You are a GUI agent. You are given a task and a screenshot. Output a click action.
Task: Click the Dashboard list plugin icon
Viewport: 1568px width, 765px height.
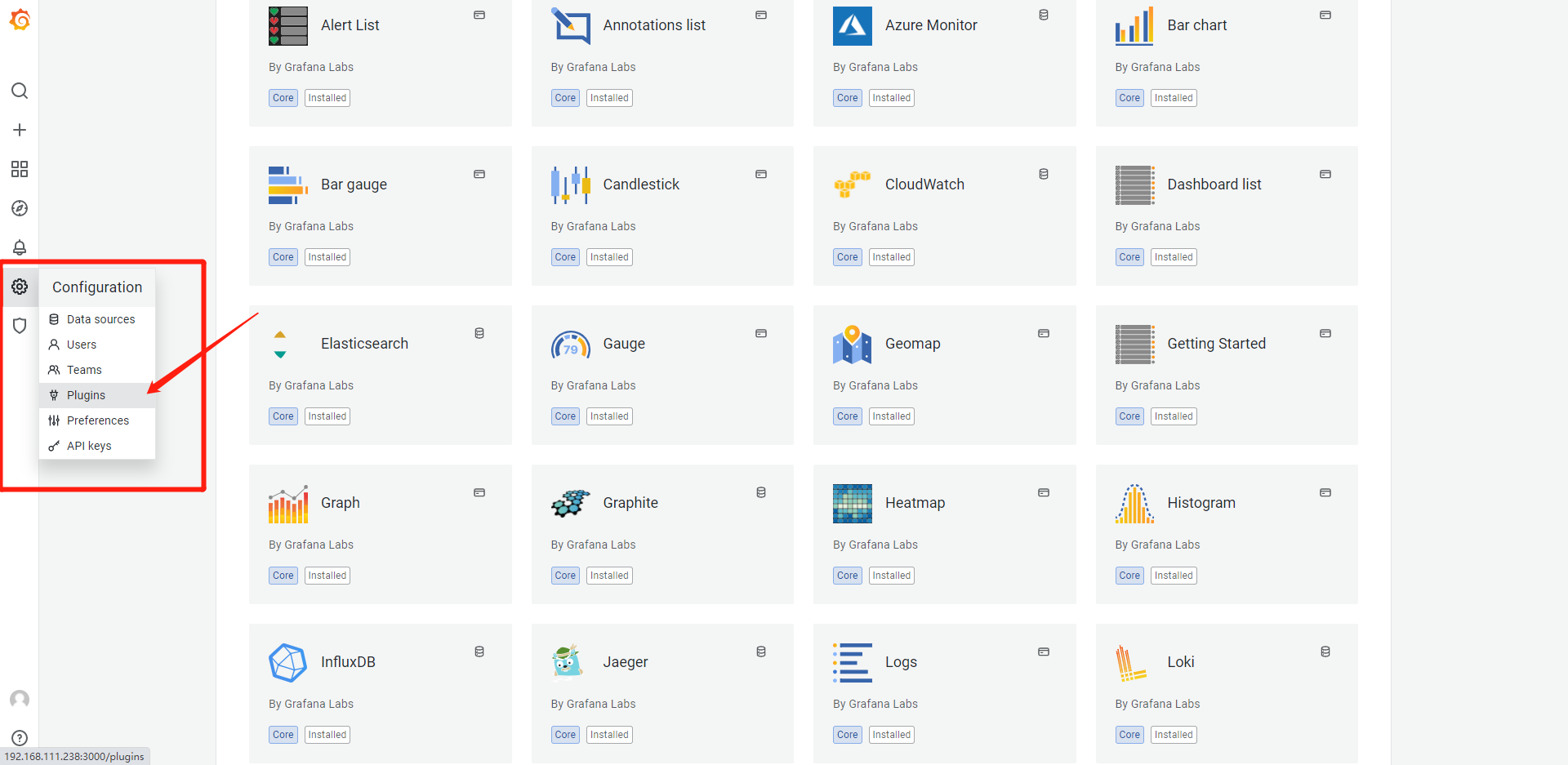1135,185
